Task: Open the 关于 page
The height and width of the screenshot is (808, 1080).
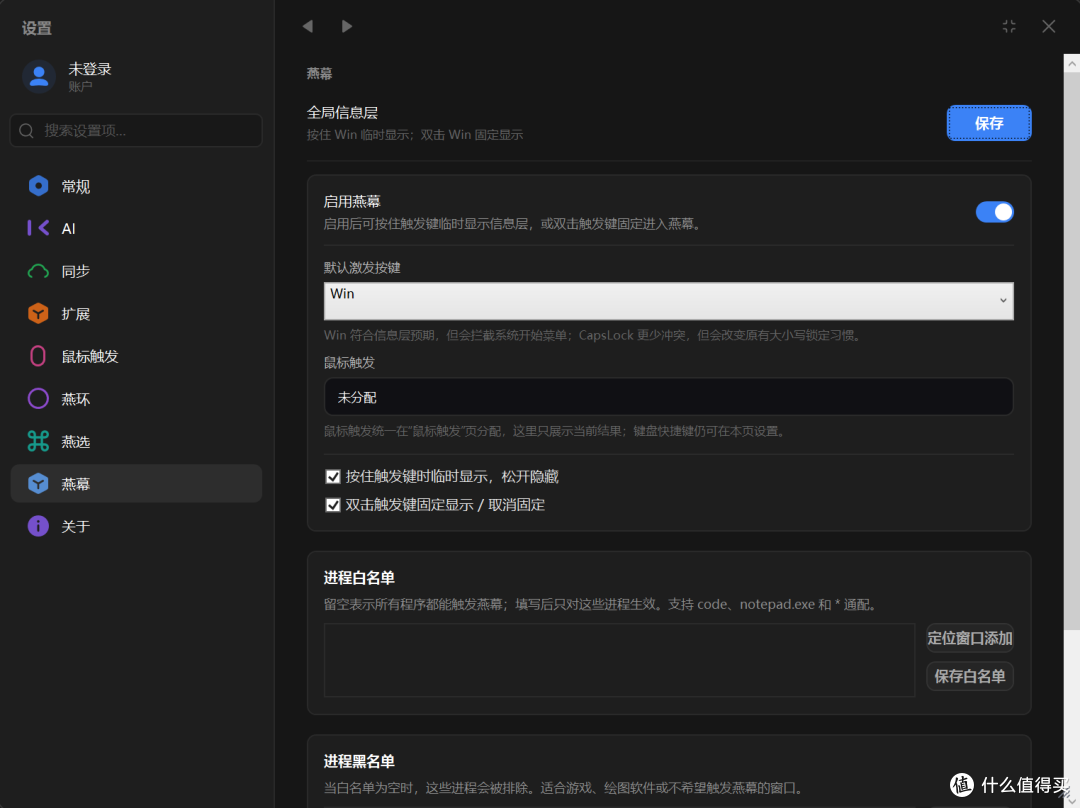Action: tap(136, 526)
